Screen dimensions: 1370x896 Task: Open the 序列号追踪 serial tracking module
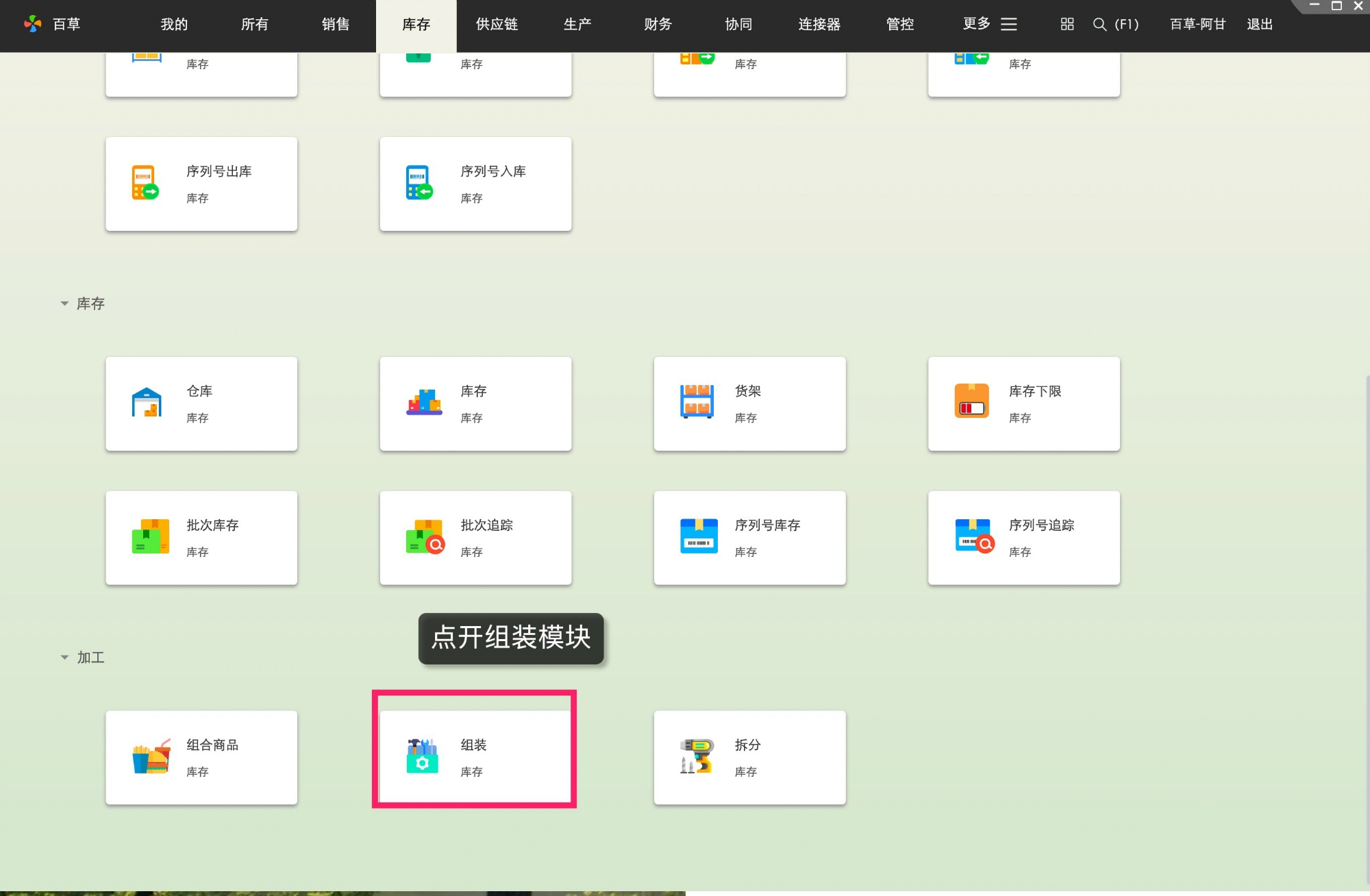1023,538
